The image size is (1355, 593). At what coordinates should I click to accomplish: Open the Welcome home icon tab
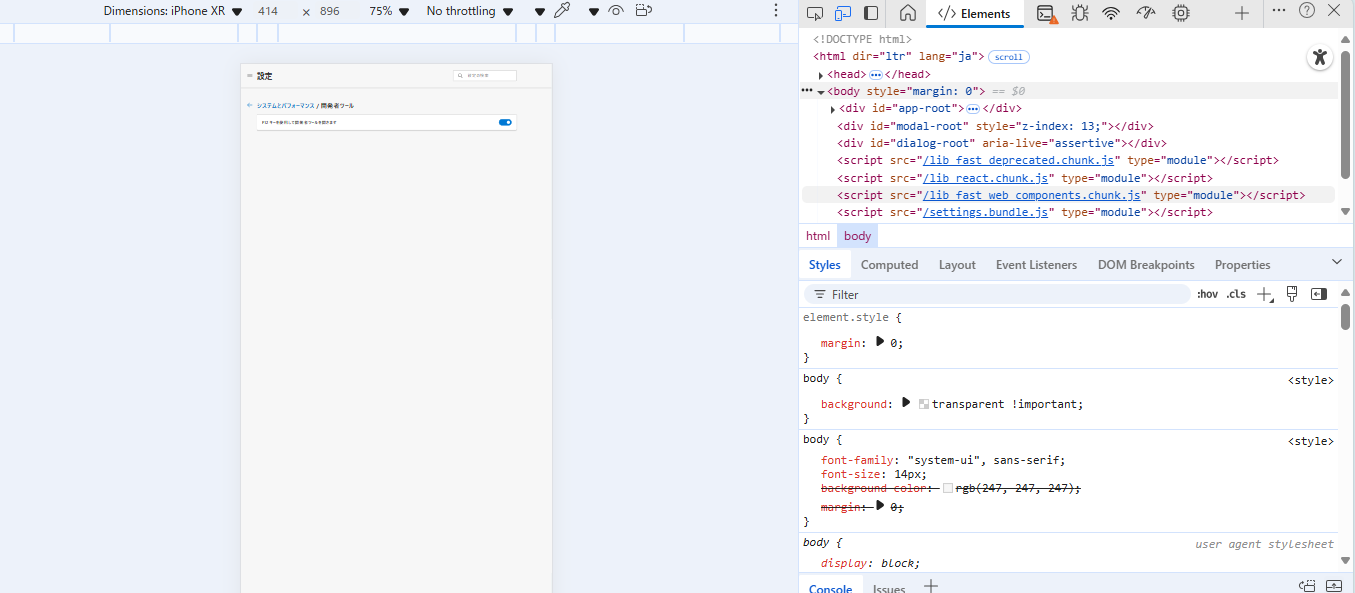(908, 13)
